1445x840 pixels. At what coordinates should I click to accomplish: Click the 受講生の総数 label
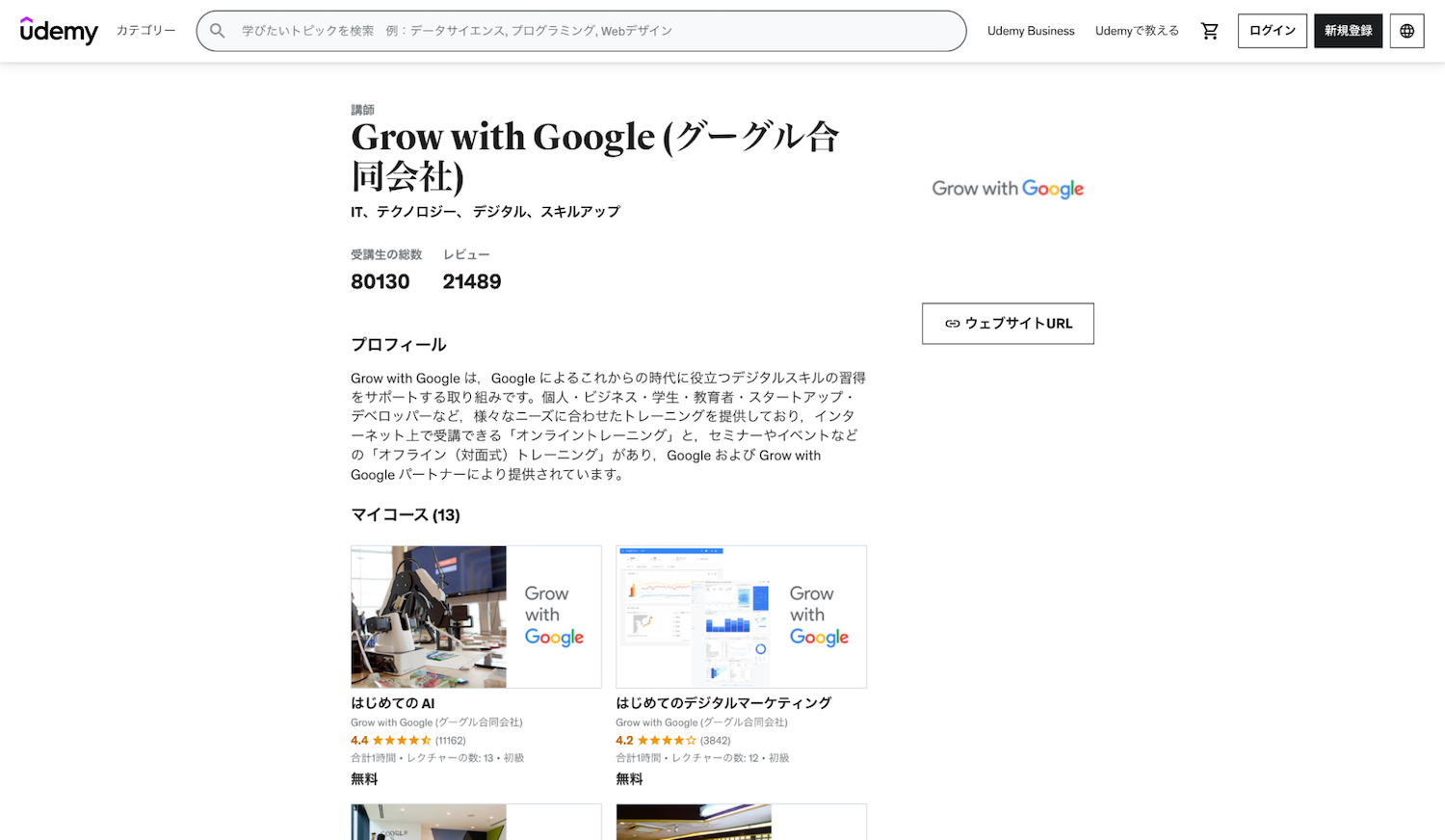click(386, 255)
